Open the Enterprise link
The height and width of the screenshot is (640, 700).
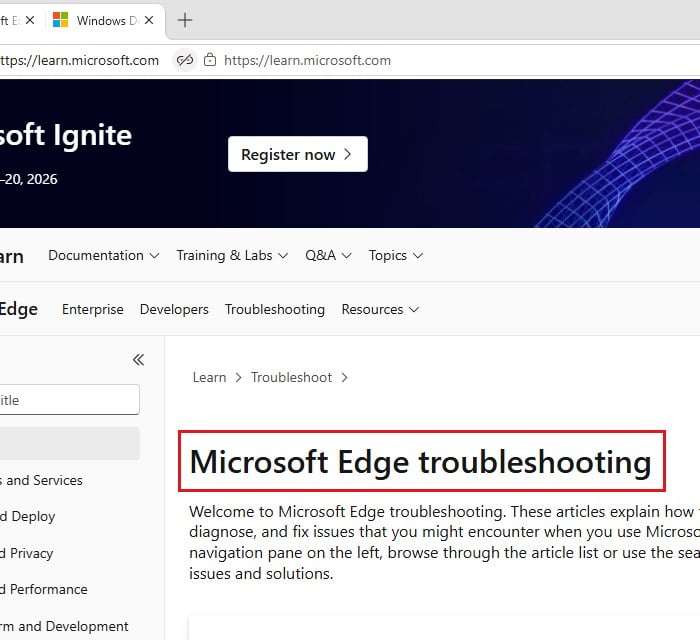pyautogui.click(x=92, y=309)
